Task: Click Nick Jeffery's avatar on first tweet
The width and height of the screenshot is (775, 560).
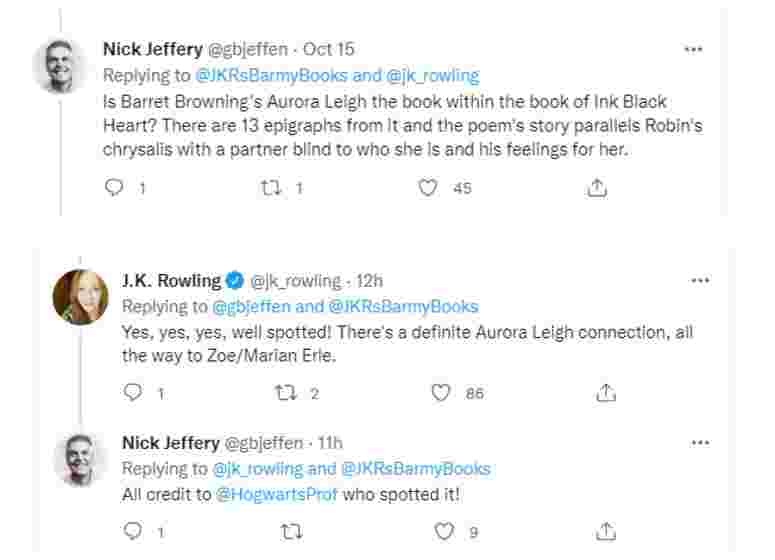Action: (61, 66)
